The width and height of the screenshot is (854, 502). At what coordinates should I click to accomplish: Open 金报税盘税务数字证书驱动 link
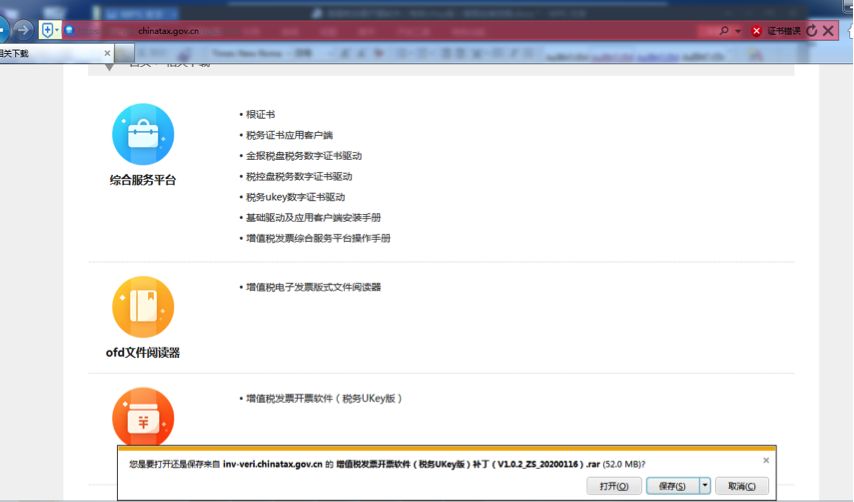pos(304,156)
